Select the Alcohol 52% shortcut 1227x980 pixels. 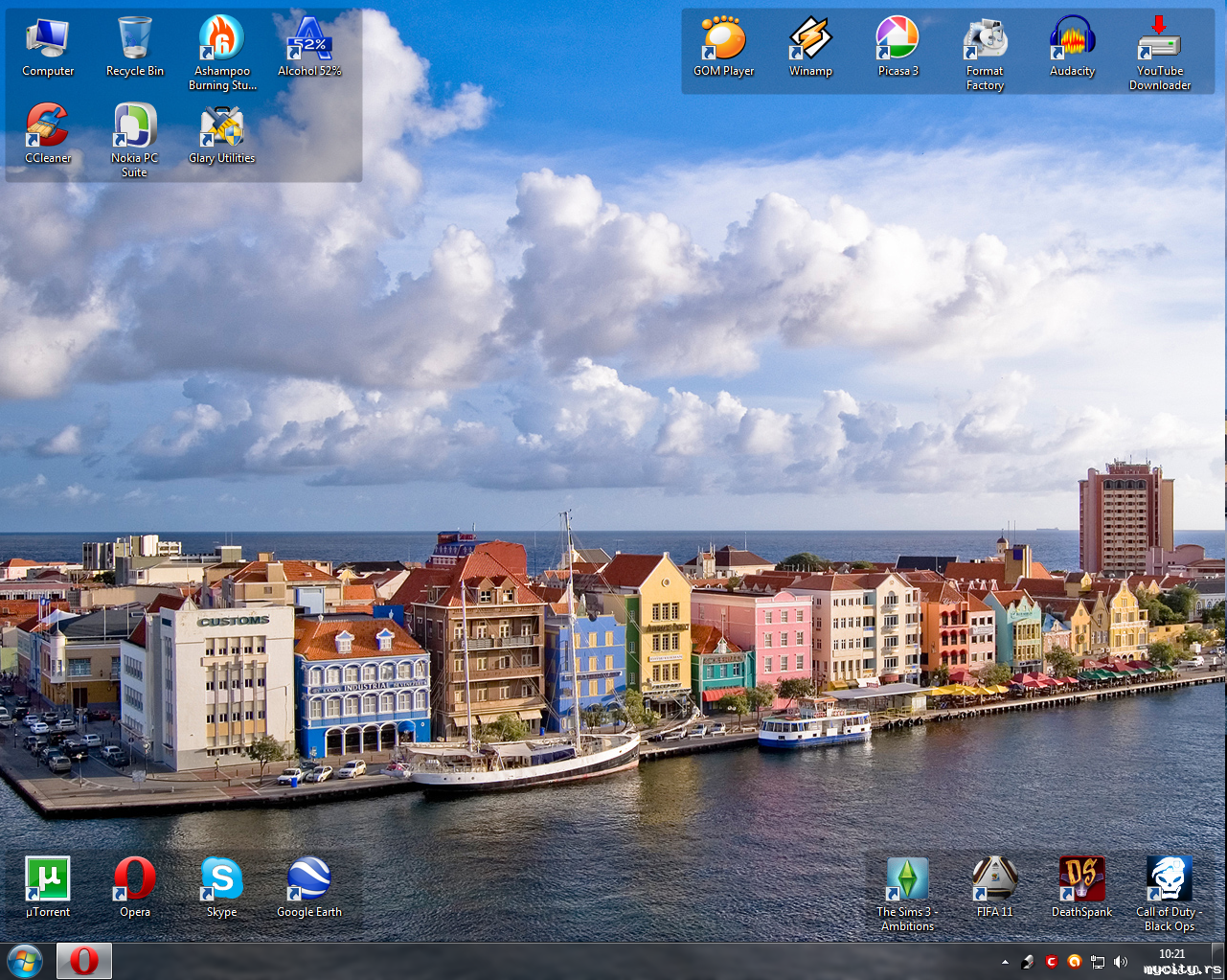[309, 40]
